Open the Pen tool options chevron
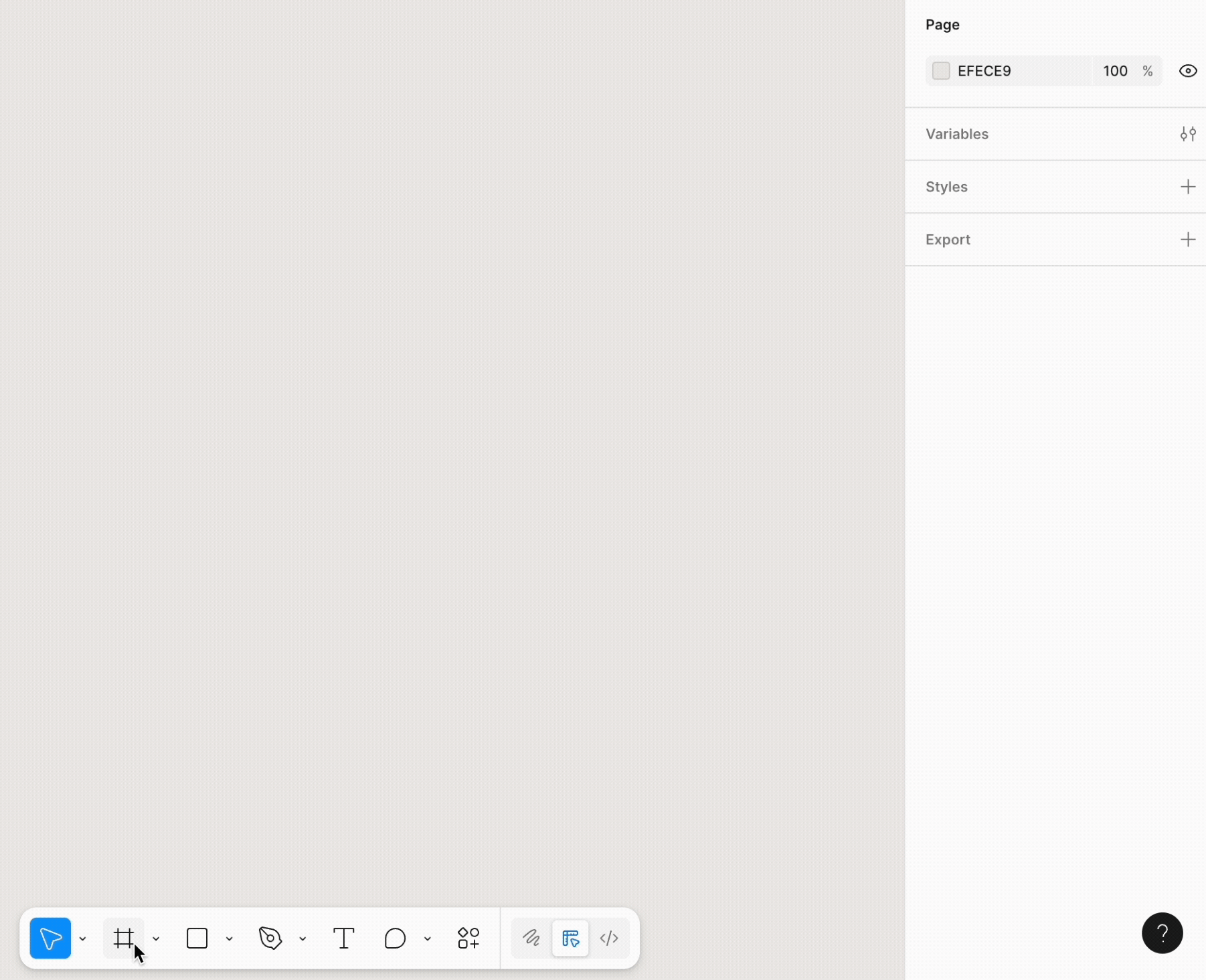 click(303, 938)
